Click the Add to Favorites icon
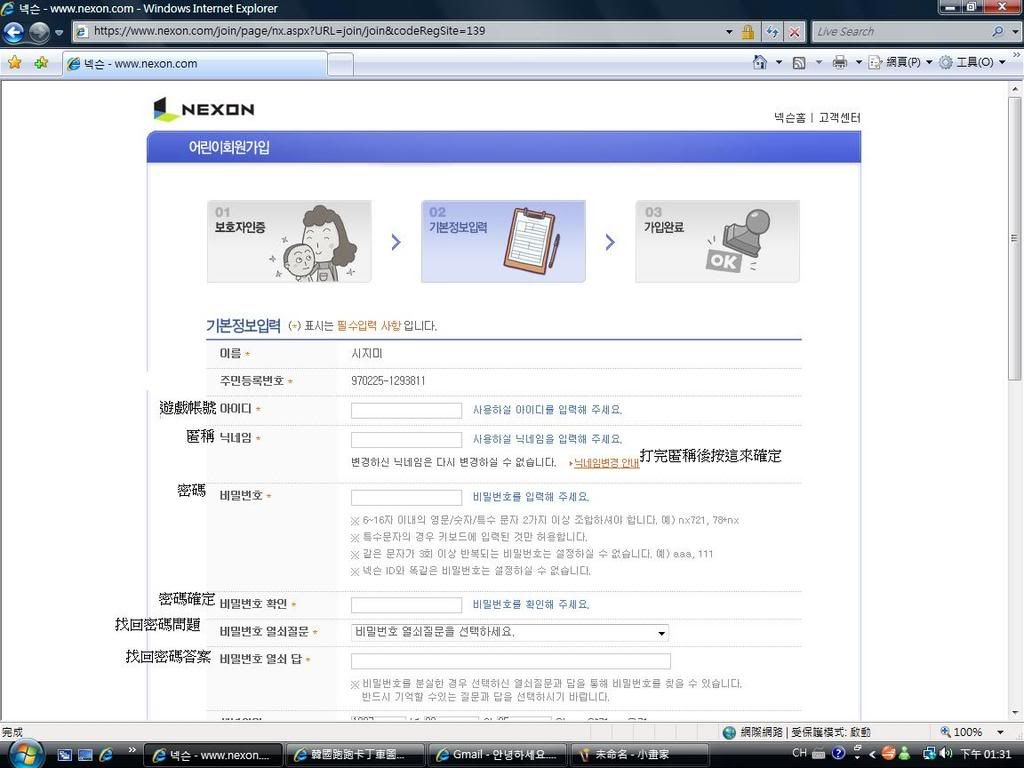1024x768 pixels. [x=41, y=62]
